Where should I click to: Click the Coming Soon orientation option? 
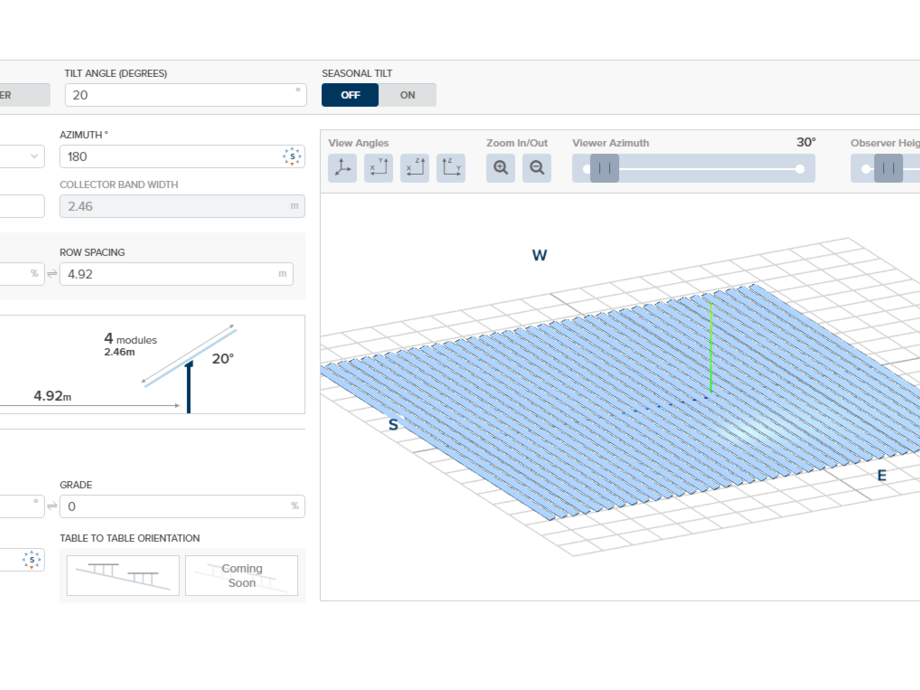pos(241,575)
